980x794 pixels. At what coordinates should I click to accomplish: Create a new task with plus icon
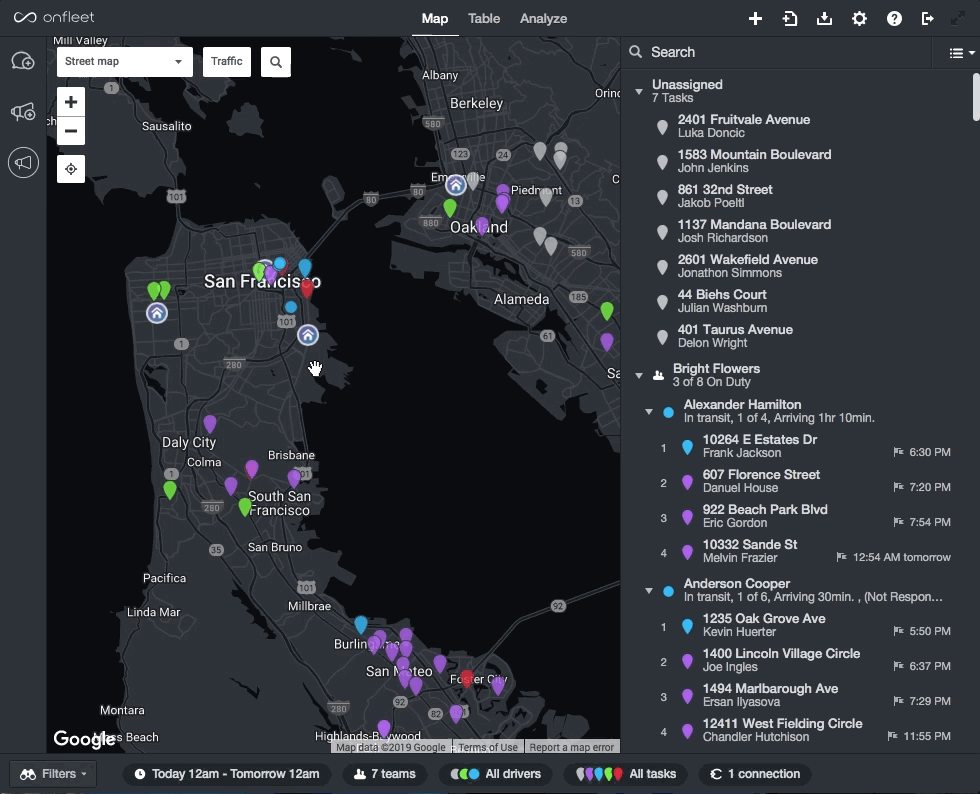(755, 19)
